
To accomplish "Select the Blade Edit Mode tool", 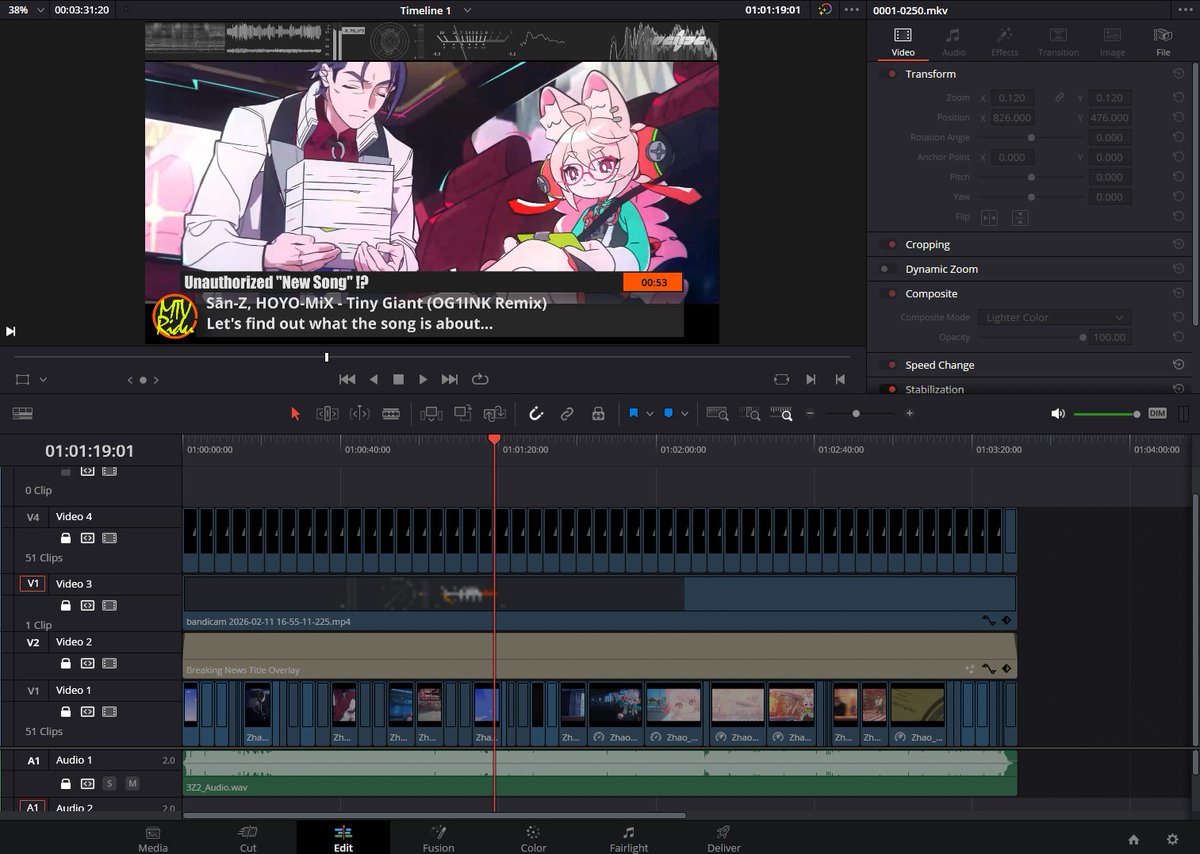I will coord(391,413).
